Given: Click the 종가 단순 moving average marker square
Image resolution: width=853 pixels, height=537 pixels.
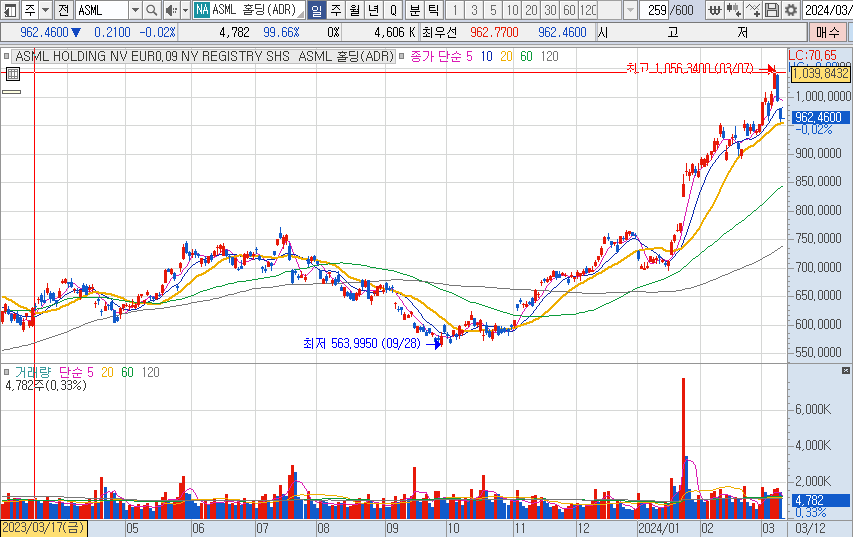Looking at the screenshot, I should [402, 56].
